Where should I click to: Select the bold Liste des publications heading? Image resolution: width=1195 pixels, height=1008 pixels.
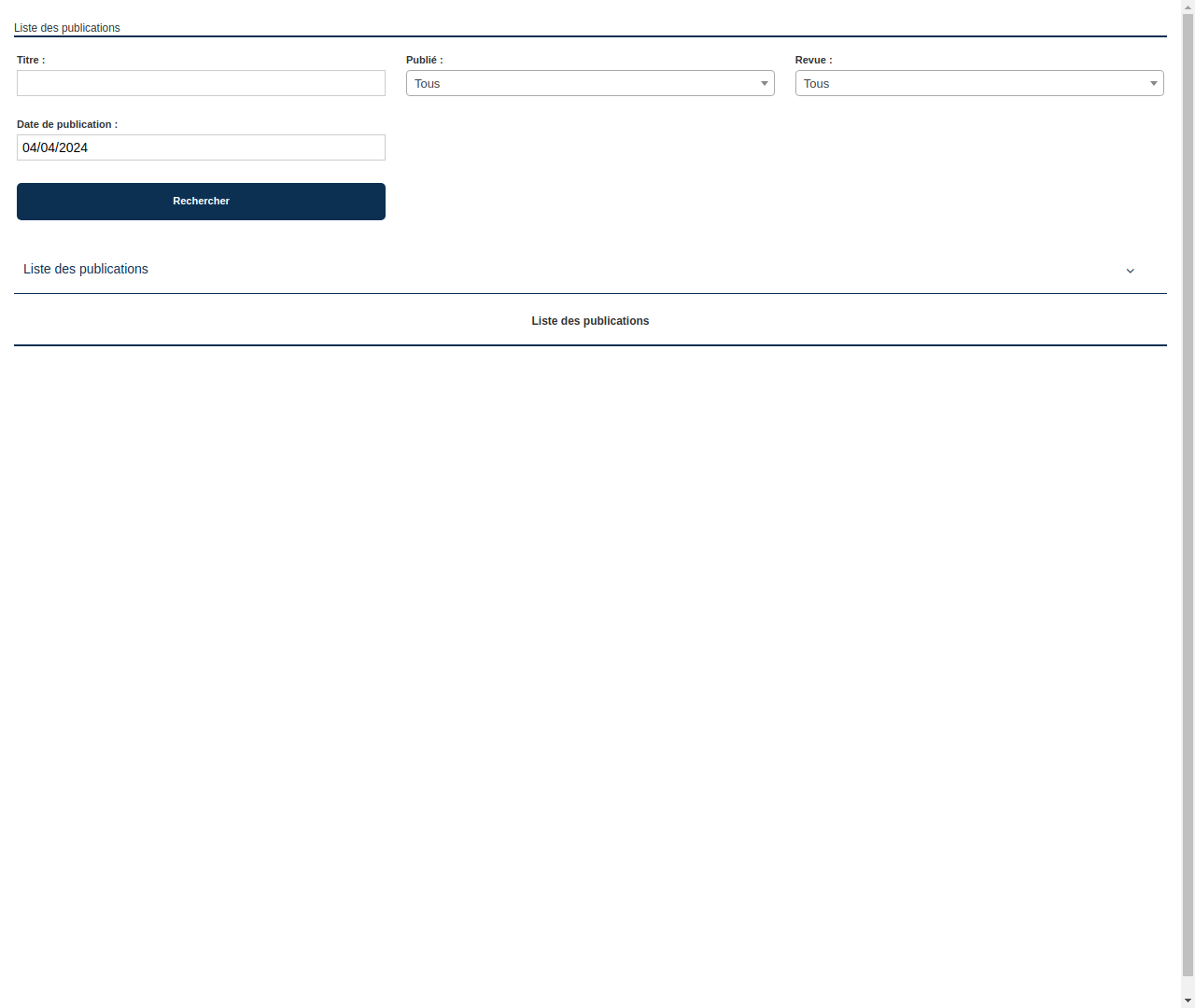click(590, 320)
